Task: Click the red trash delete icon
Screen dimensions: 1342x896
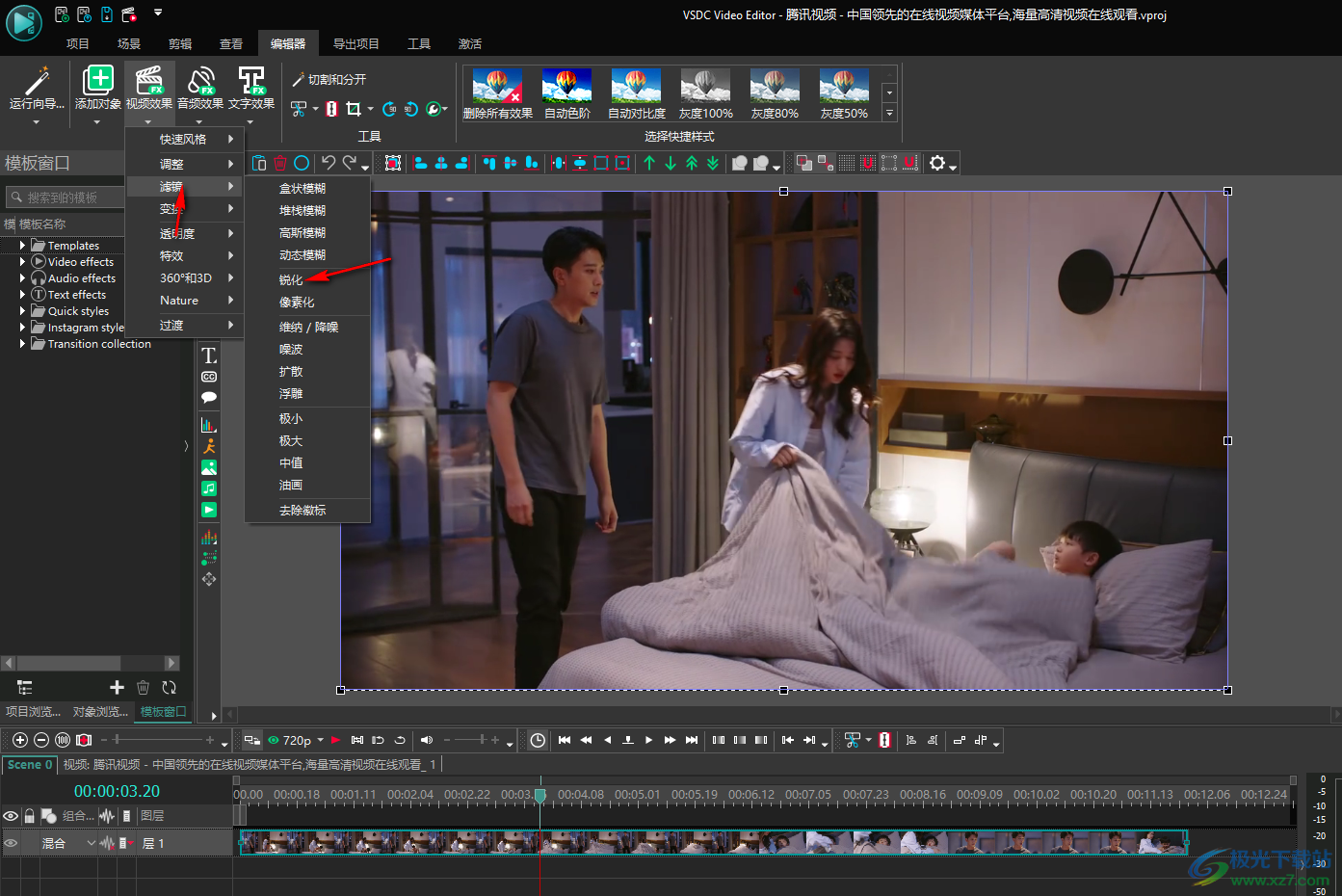Action: (x=280, y=163)
